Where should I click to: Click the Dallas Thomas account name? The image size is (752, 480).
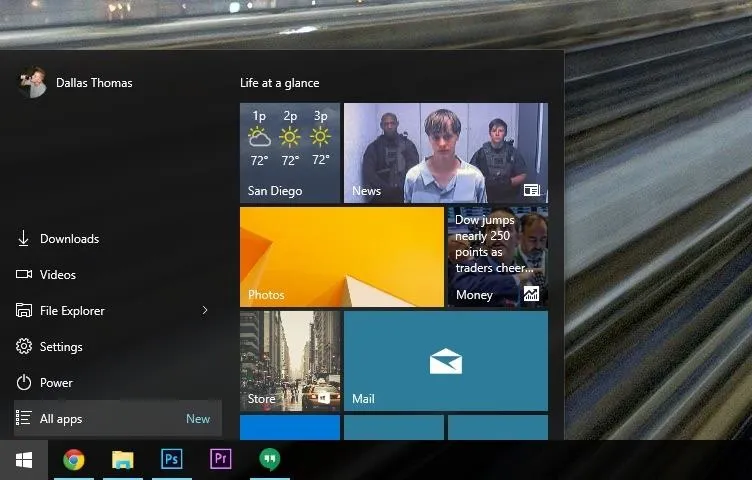point(94,82)
